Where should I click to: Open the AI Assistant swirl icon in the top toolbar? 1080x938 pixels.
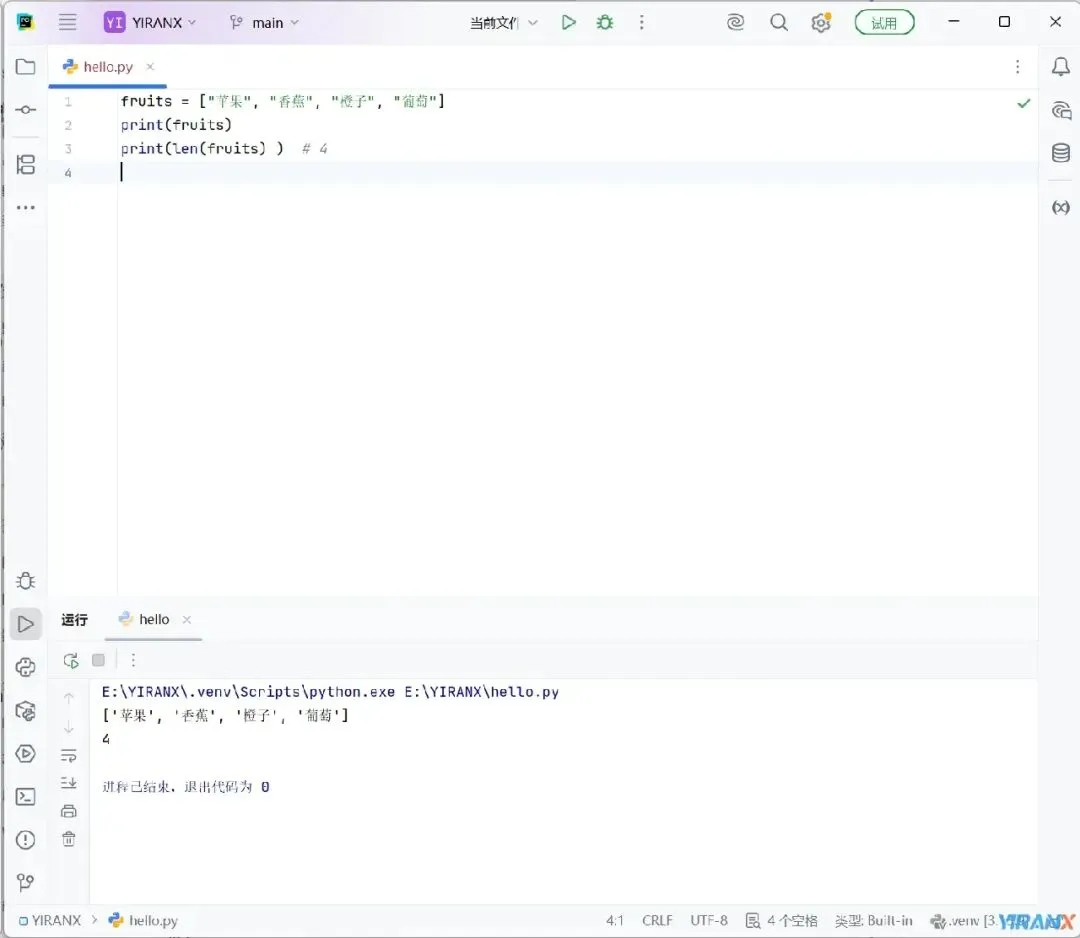click(x=735, y=23)
